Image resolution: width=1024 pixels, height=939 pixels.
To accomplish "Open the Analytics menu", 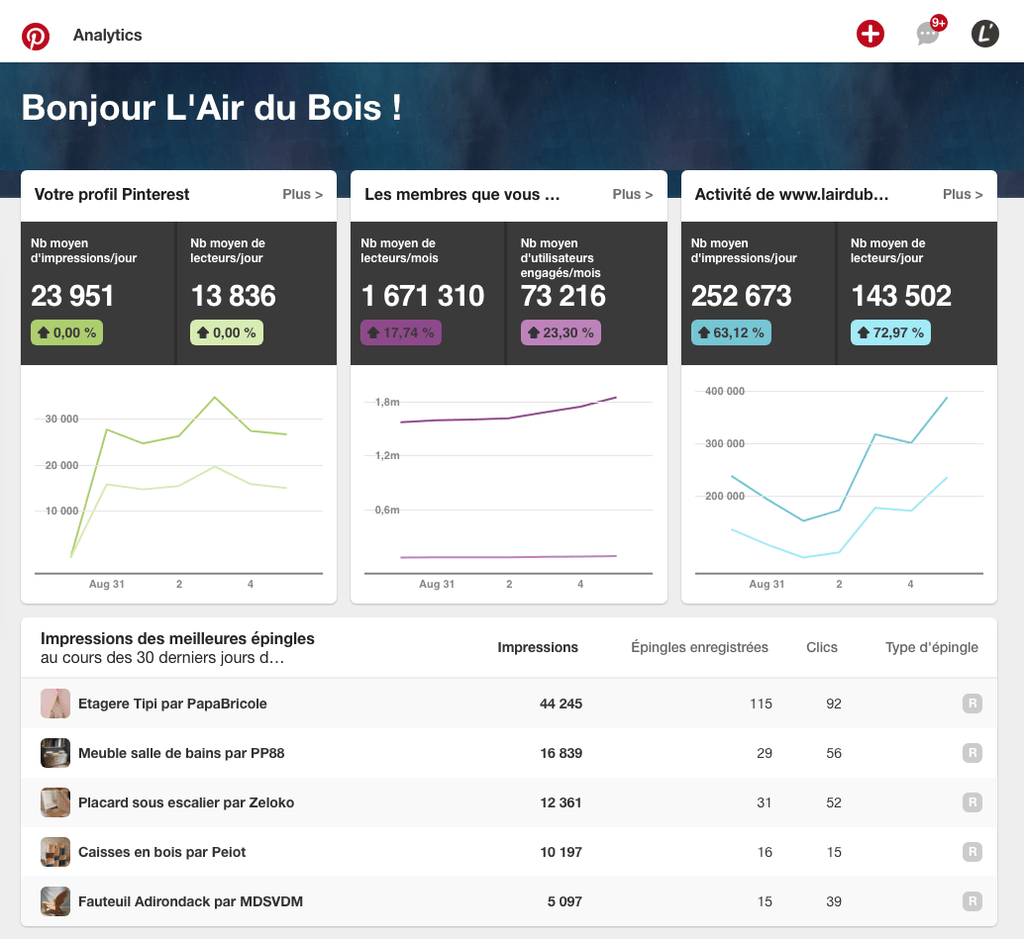I will 107,35.
